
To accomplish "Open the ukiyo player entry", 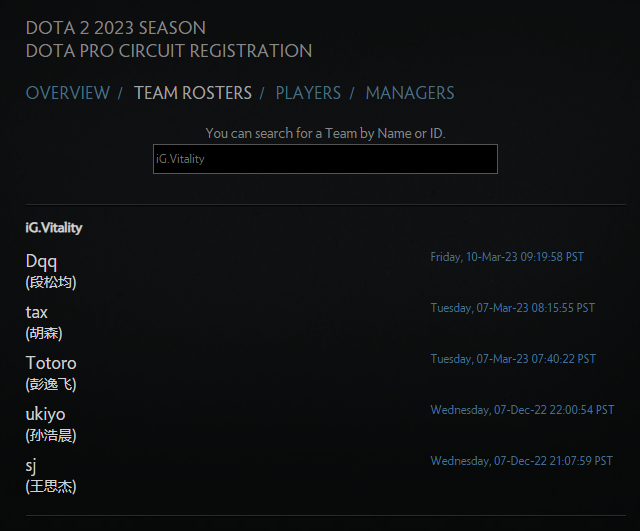I will [x=46, y=414].
